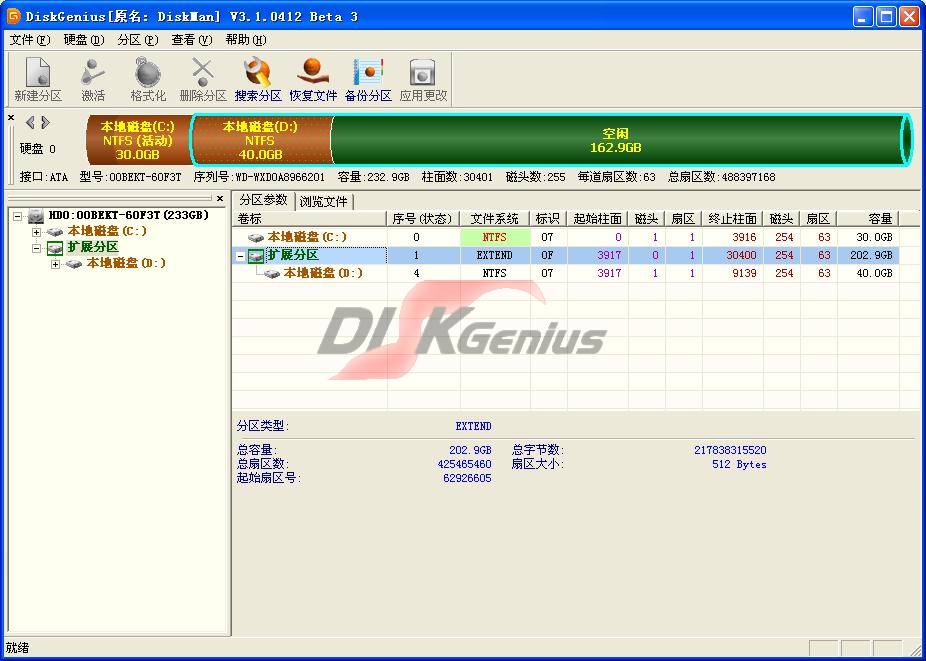Viewport: 926px width, 661px height.
Task: Click the NTFS cell in the C: row
Action: click(495, 237)
